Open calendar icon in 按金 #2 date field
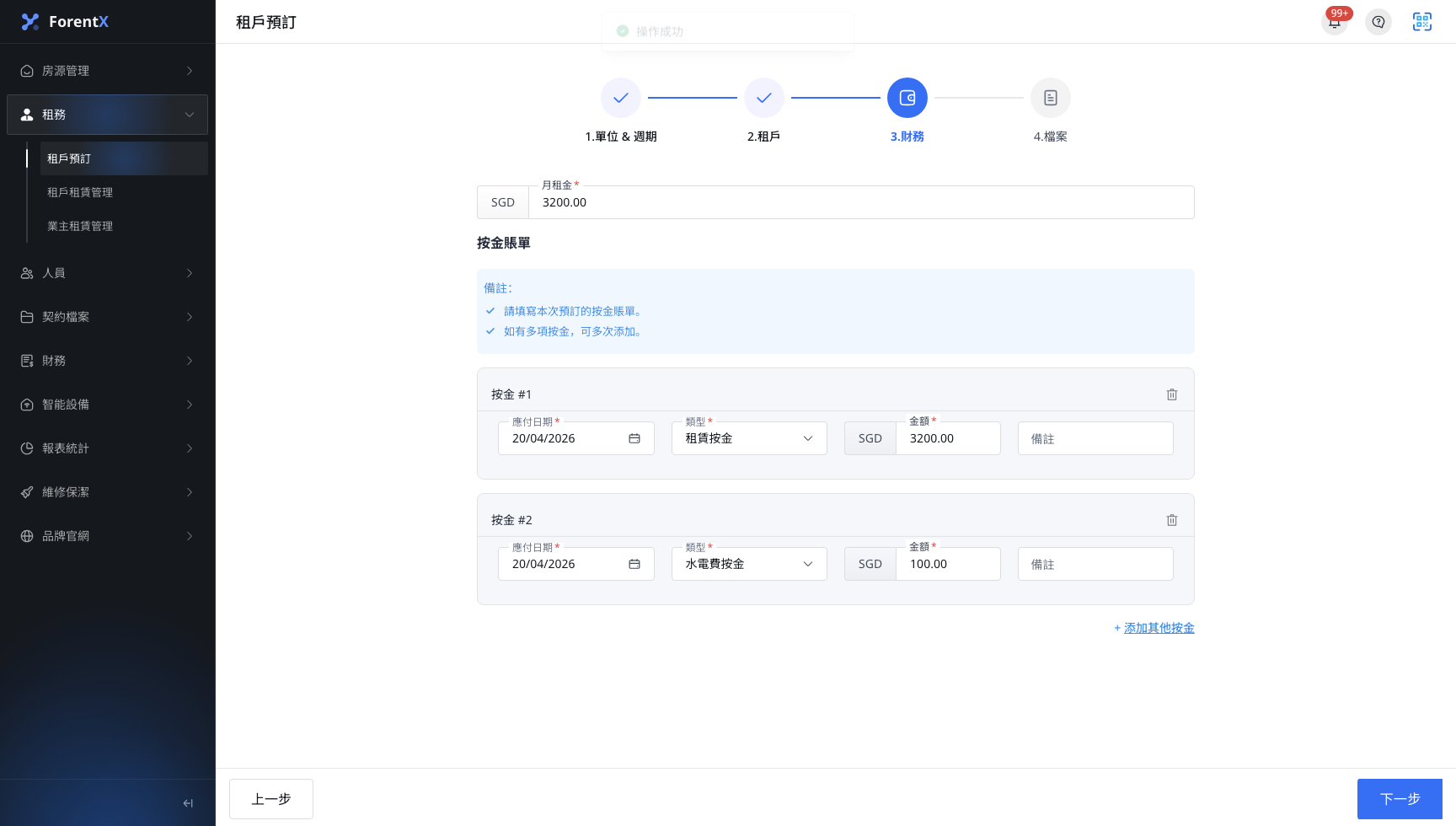The image size is (1456, 826). (x=634, y=564)
